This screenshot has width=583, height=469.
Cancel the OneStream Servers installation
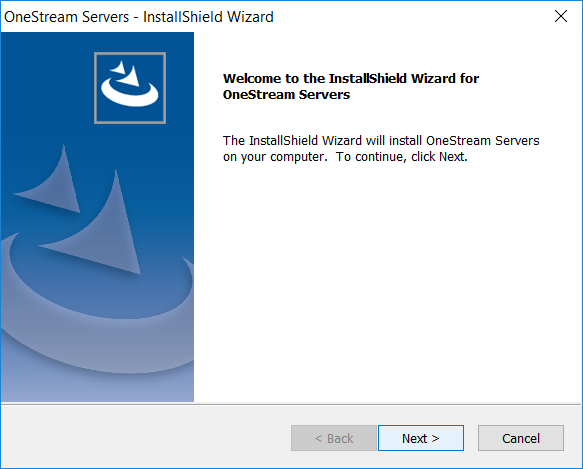[x=521, y=438]
